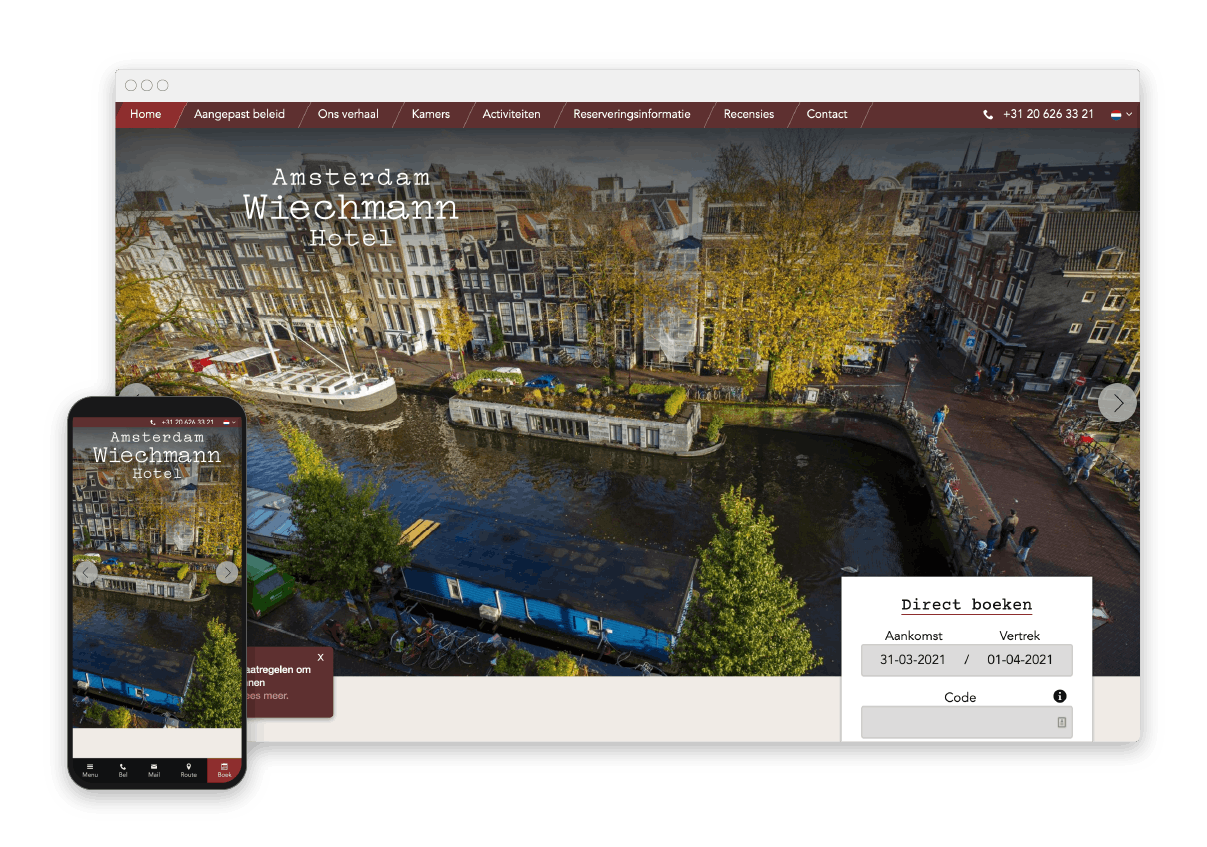This screenshot has width=1207, height=847.
Task: Follow the 'lees meer' link in the popup
Action: click(x=268, y=696)
